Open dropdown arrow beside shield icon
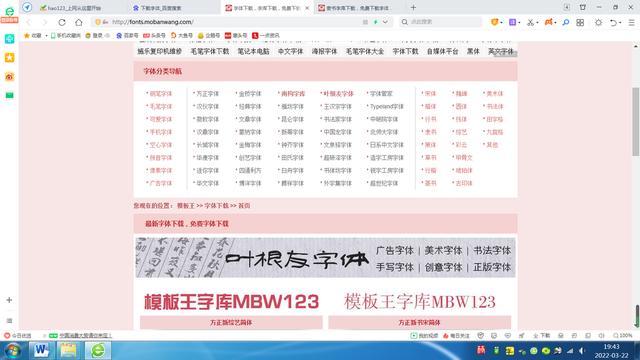Image resolution: width=640 pixels, height=360 pixels. click(x=501, y=23)
